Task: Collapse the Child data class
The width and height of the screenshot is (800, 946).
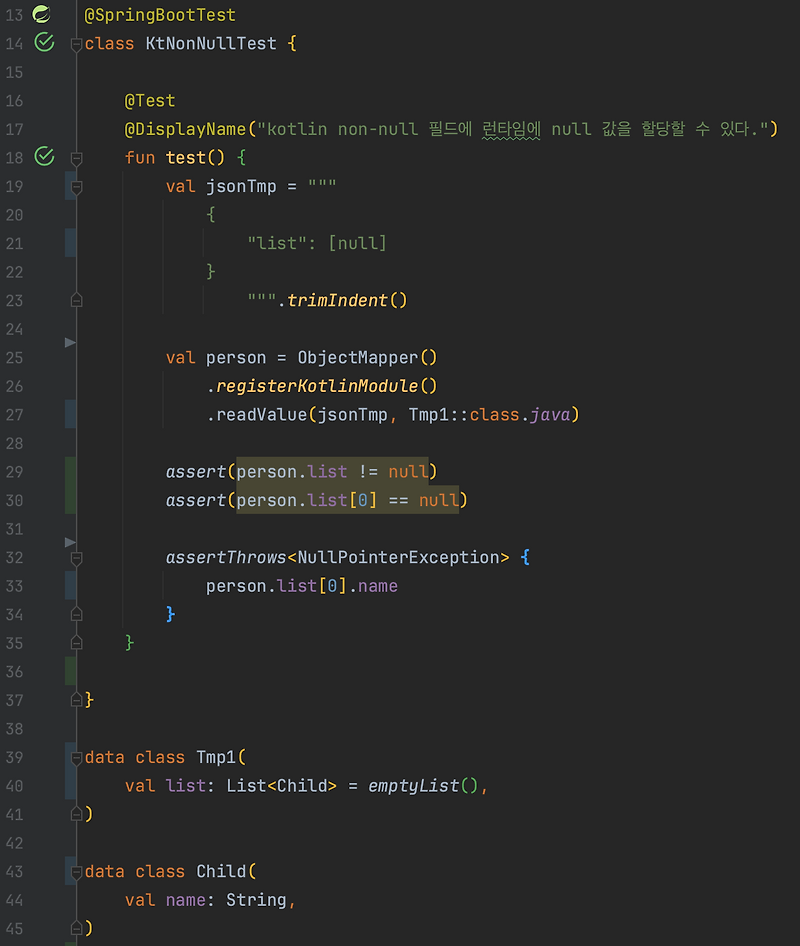Action: (76, 871)
